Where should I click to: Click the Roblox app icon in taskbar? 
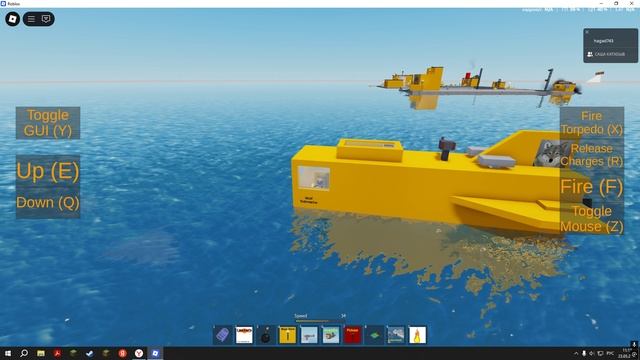click(x=155, y=353)
